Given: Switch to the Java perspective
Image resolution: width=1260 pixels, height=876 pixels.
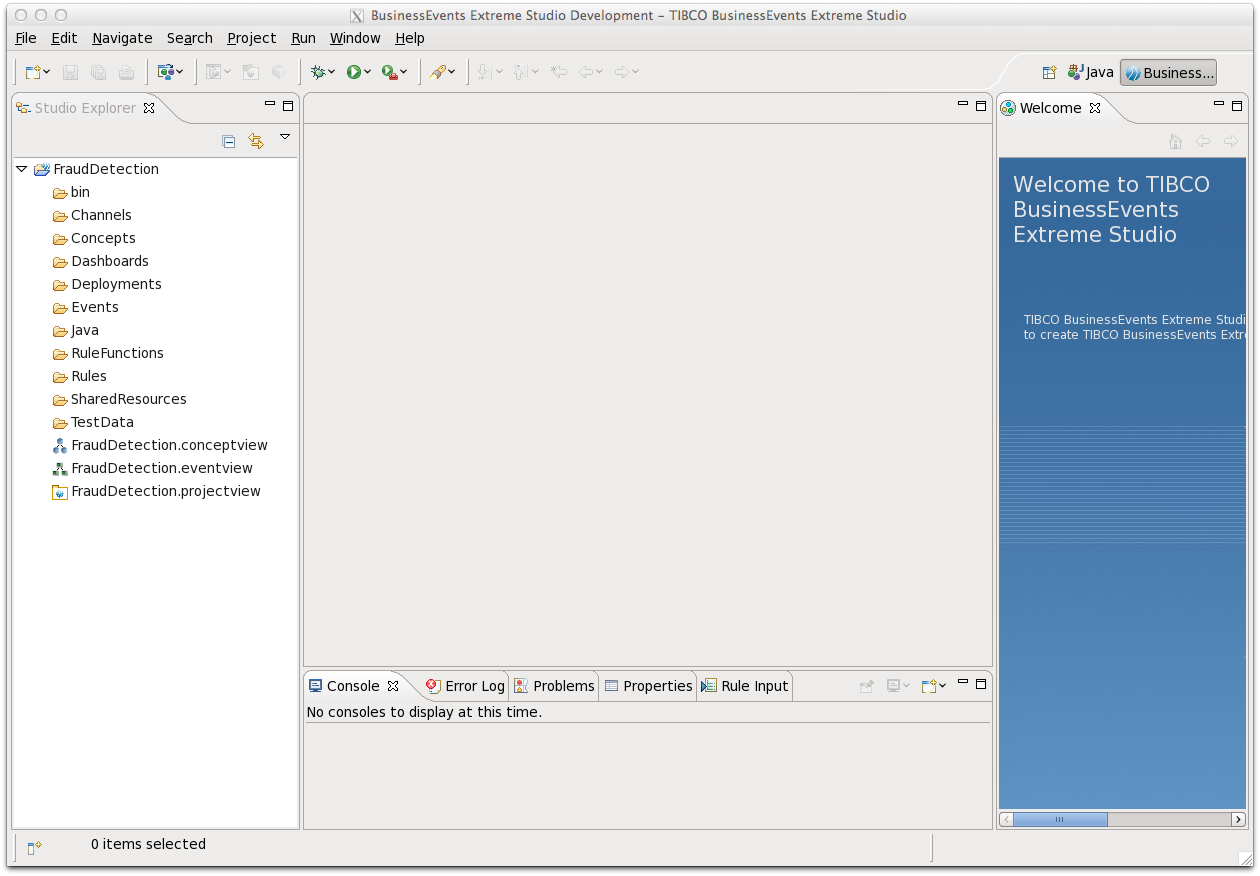Looking at the screenshot, I should pos(1090,72).
